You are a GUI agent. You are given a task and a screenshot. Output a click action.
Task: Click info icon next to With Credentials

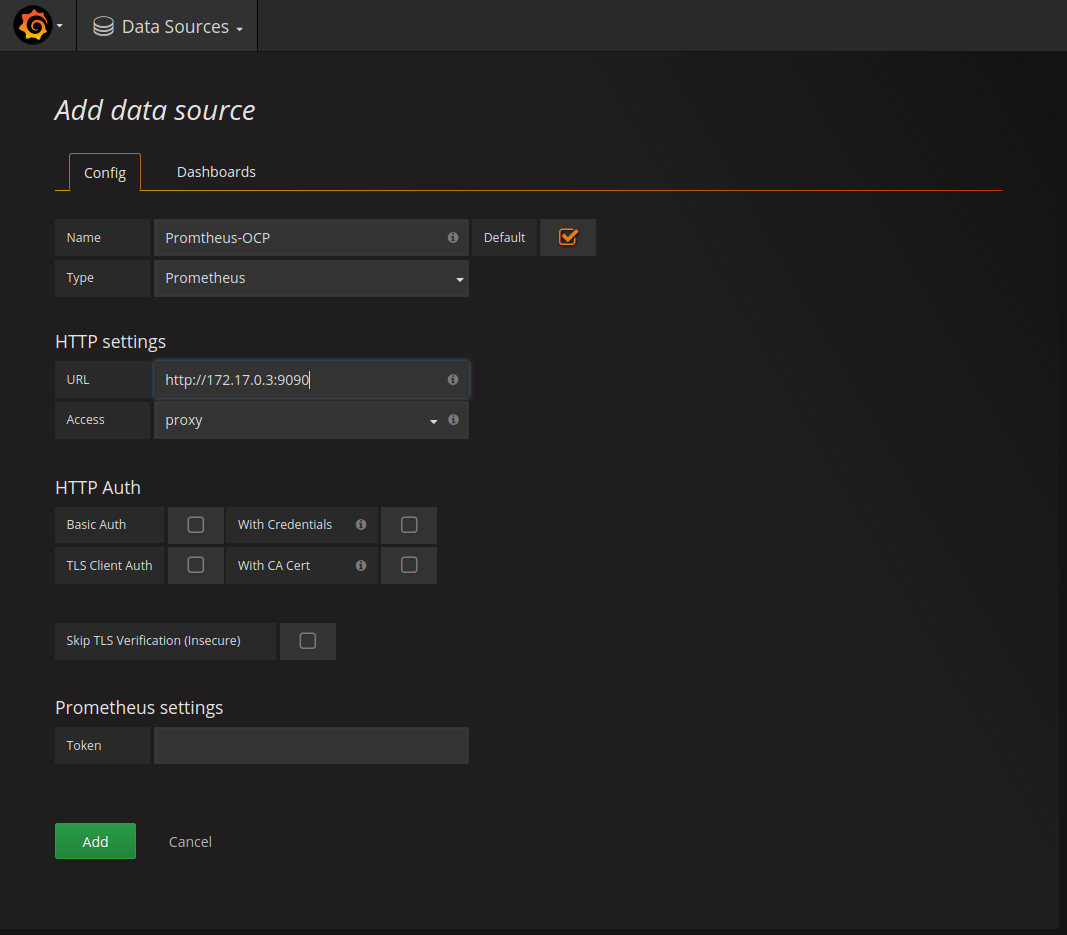[361, 525]
